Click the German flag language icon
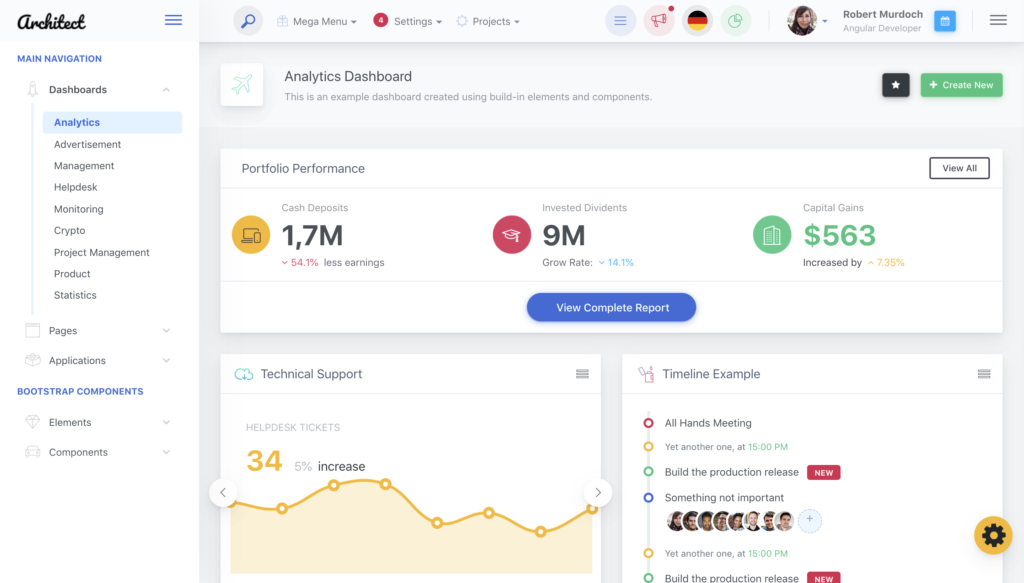Image resolution: width=1024 pixels, height=583 pixels. [697, 21]
